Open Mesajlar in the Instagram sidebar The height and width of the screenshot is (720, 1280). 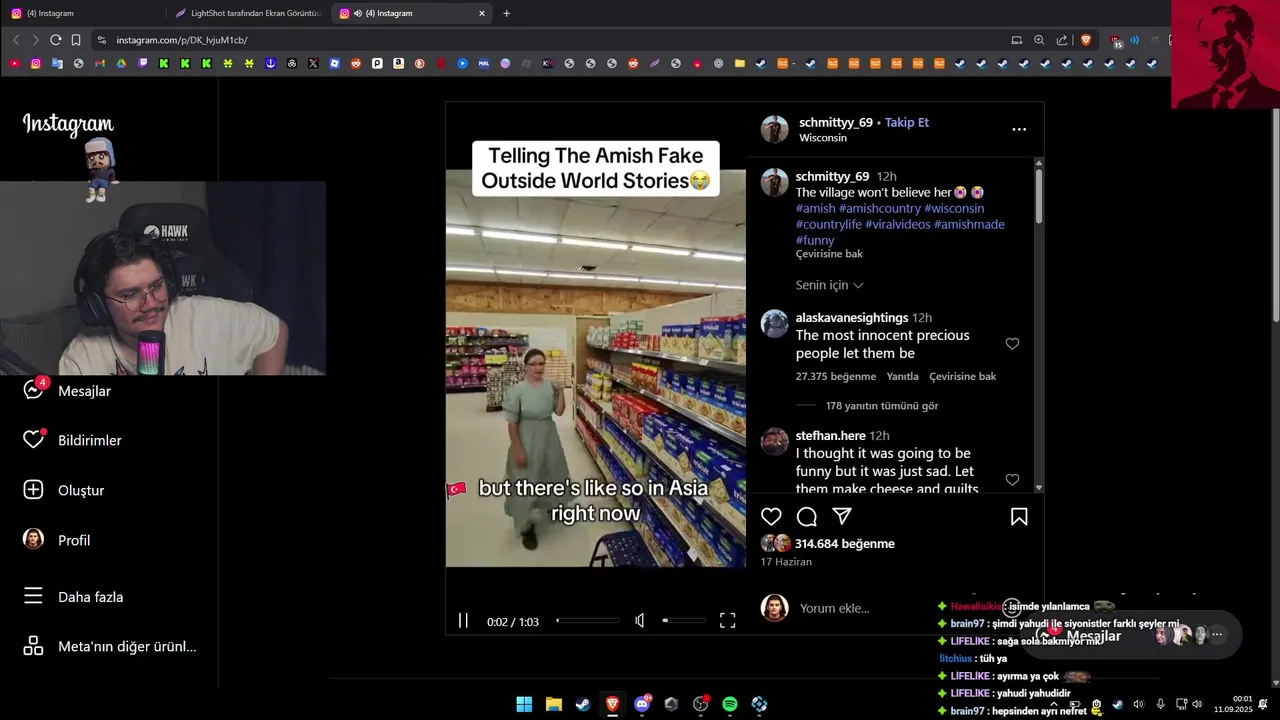[x=67, y=391]
